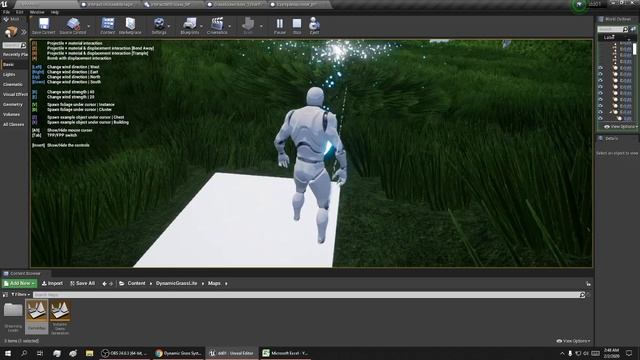The image size is (640, 360).
Task: Click the Save All button
Action: click(x=82, y=283)
